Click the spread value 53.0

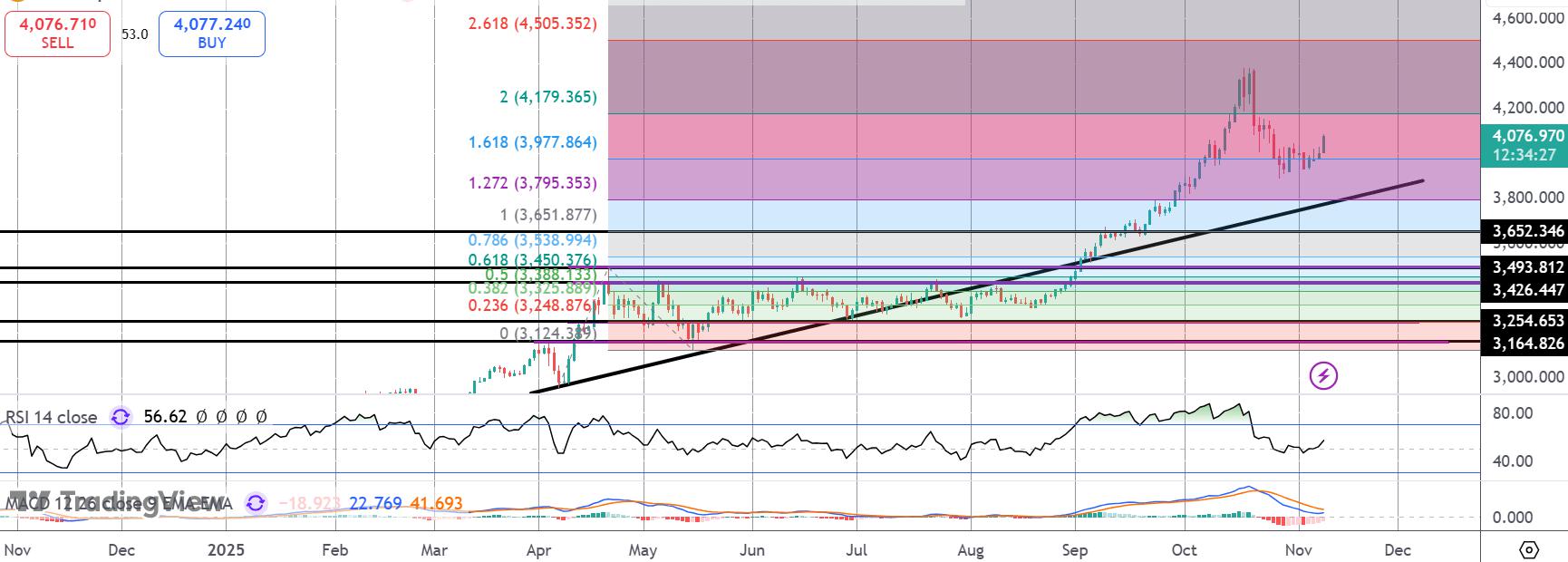click(x=134, y=34)
